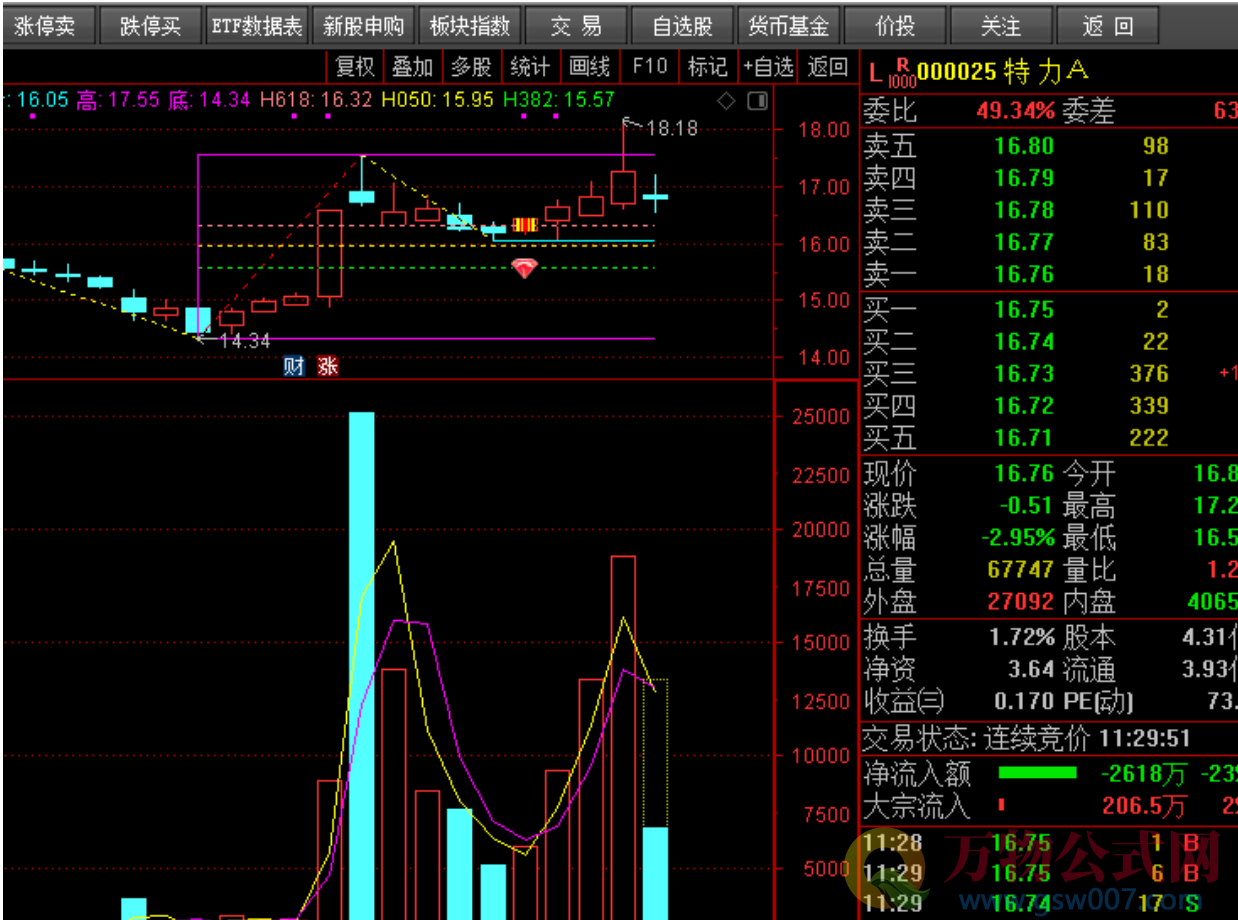Open 货币基金 section

point(788,26)
